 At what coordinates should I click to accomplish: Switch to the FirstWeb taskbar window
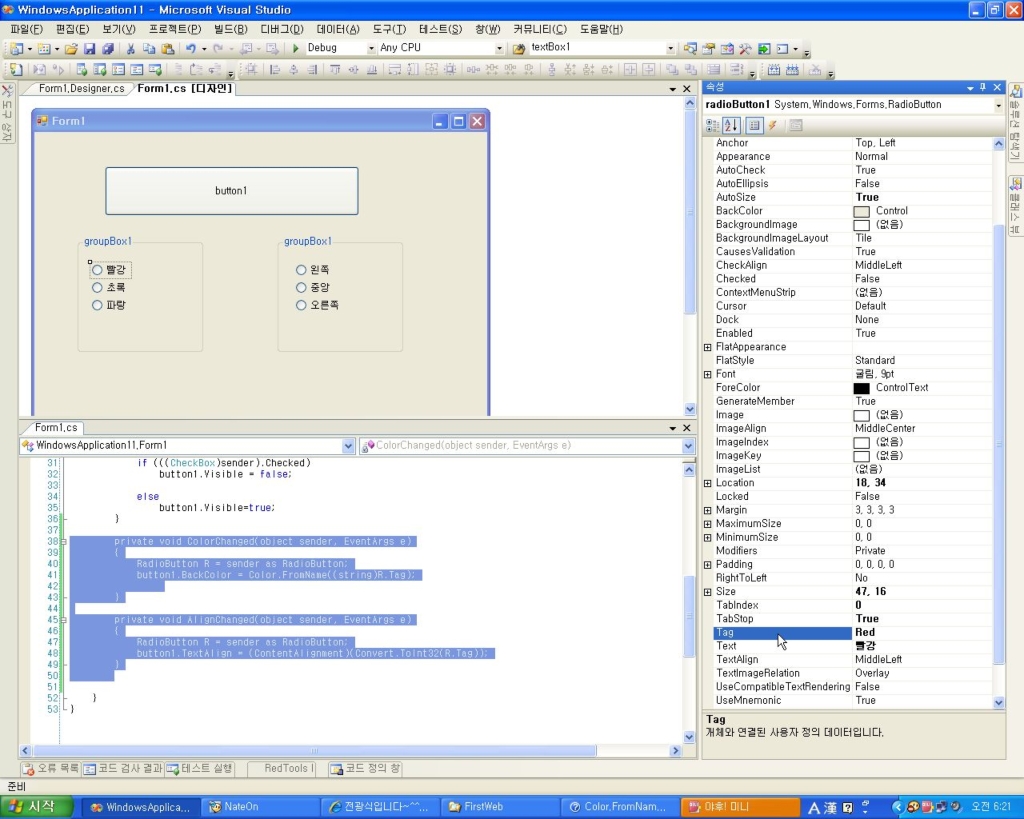[x=499, y=807]
